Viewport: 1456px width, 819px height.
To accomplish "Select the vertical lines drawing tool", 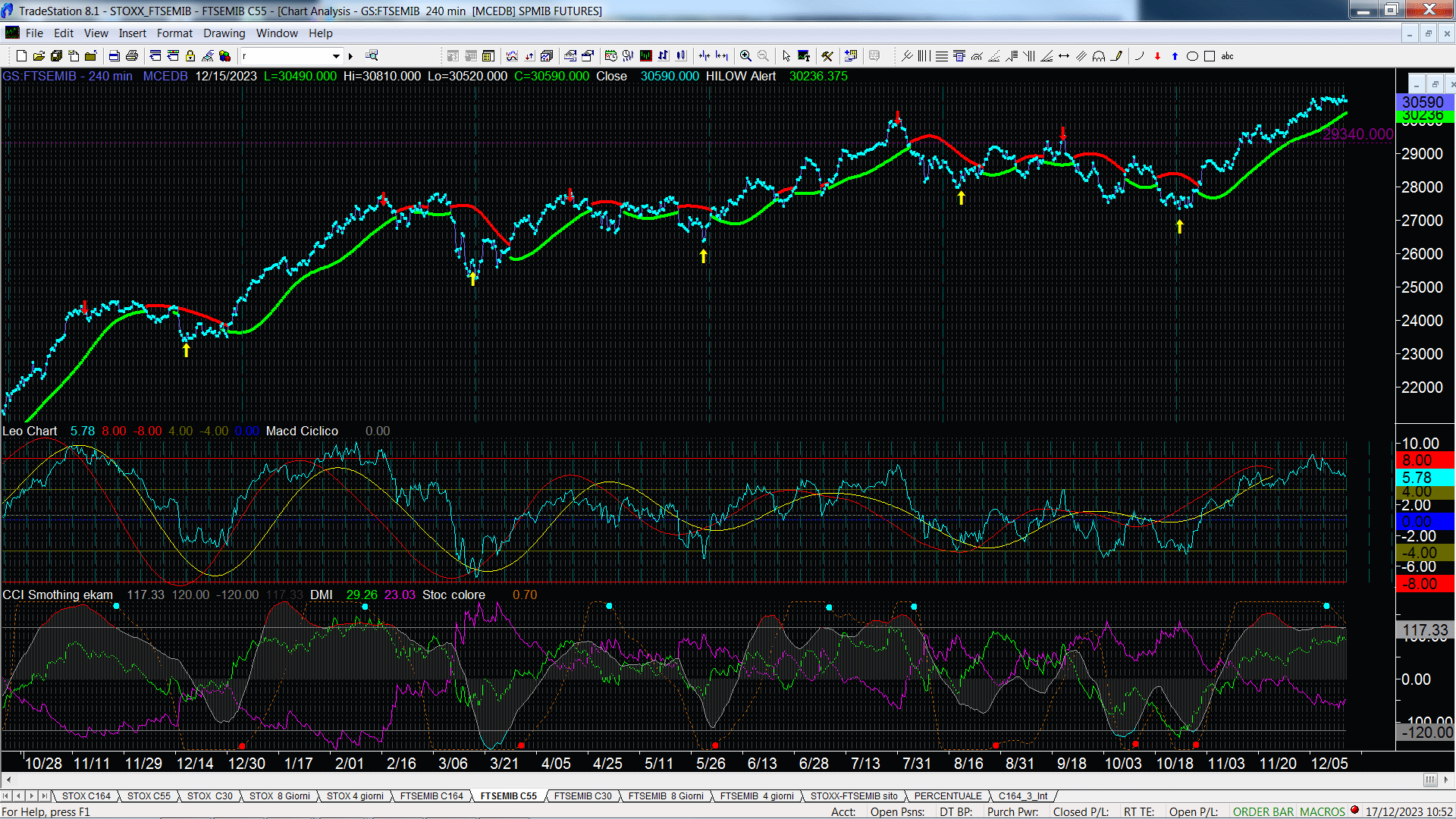I will pyautogui.click(x=924, y=56).
